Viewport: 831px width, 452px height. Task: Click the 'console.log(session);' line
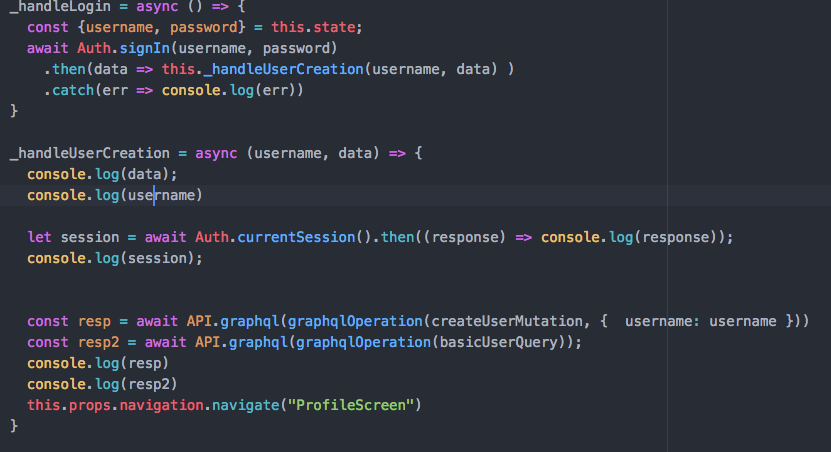click(x=115, y=258)
